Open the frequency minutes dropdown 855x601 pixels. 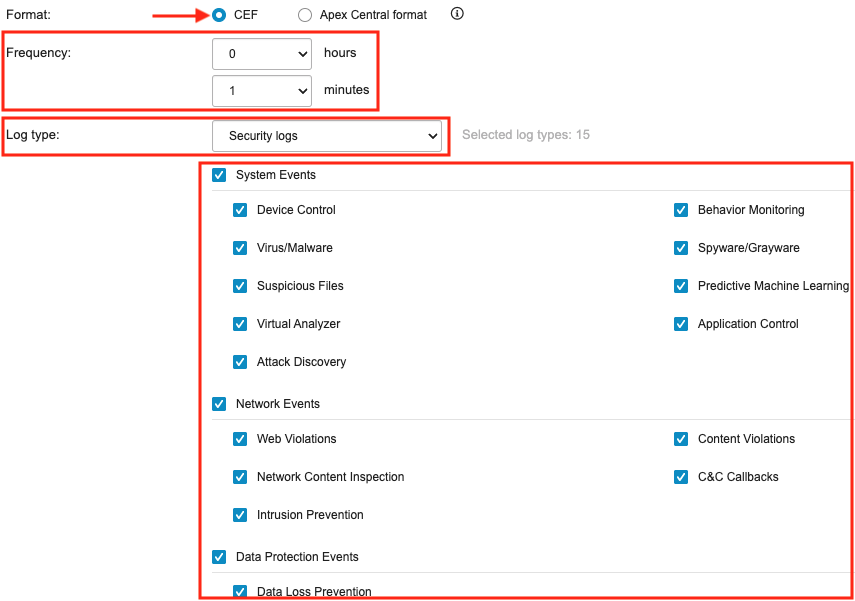click(262, 91)
